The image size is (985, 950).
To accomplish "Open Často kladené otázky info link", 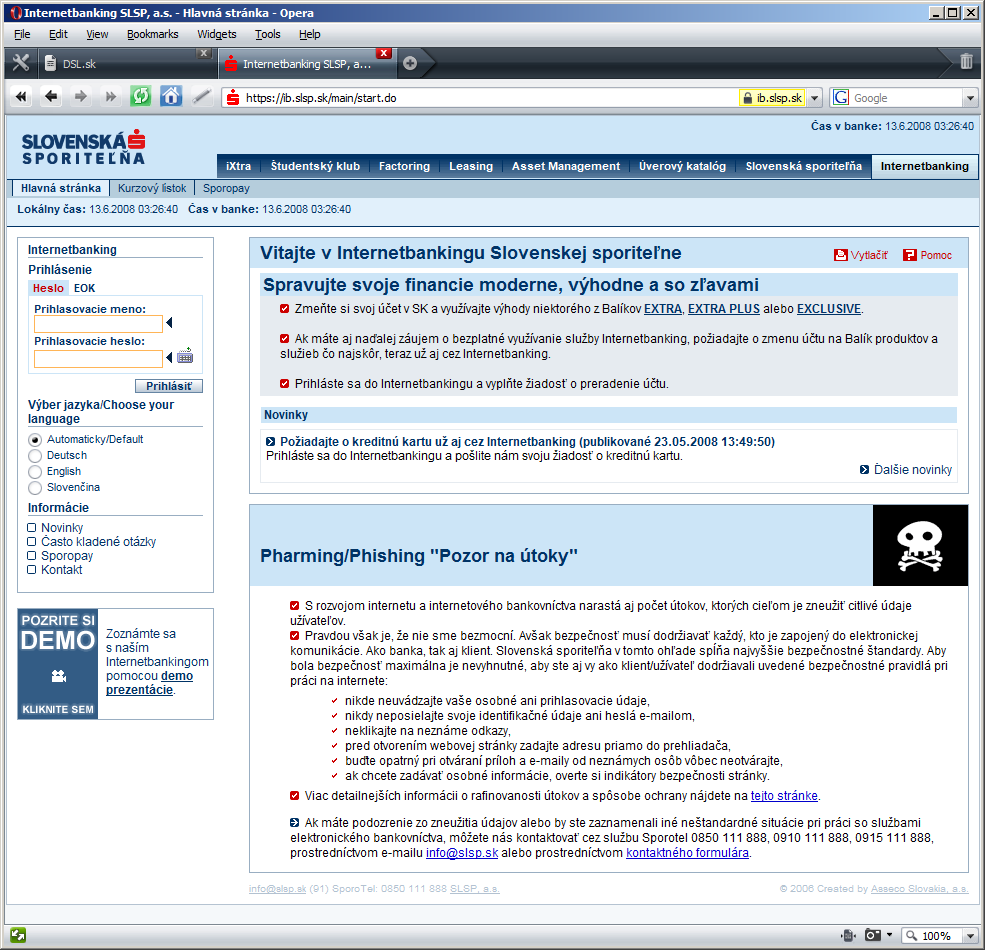I will [98, 542].
